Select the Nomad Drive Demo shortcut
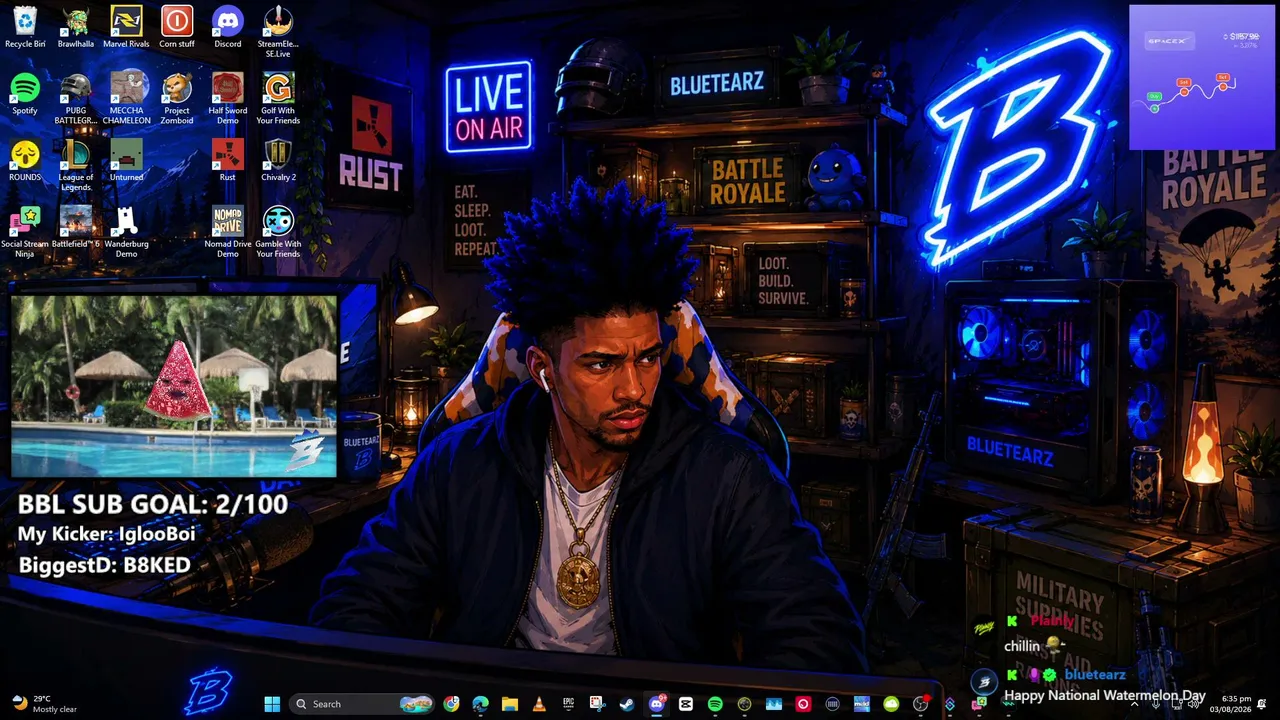 tap(228, 232)
